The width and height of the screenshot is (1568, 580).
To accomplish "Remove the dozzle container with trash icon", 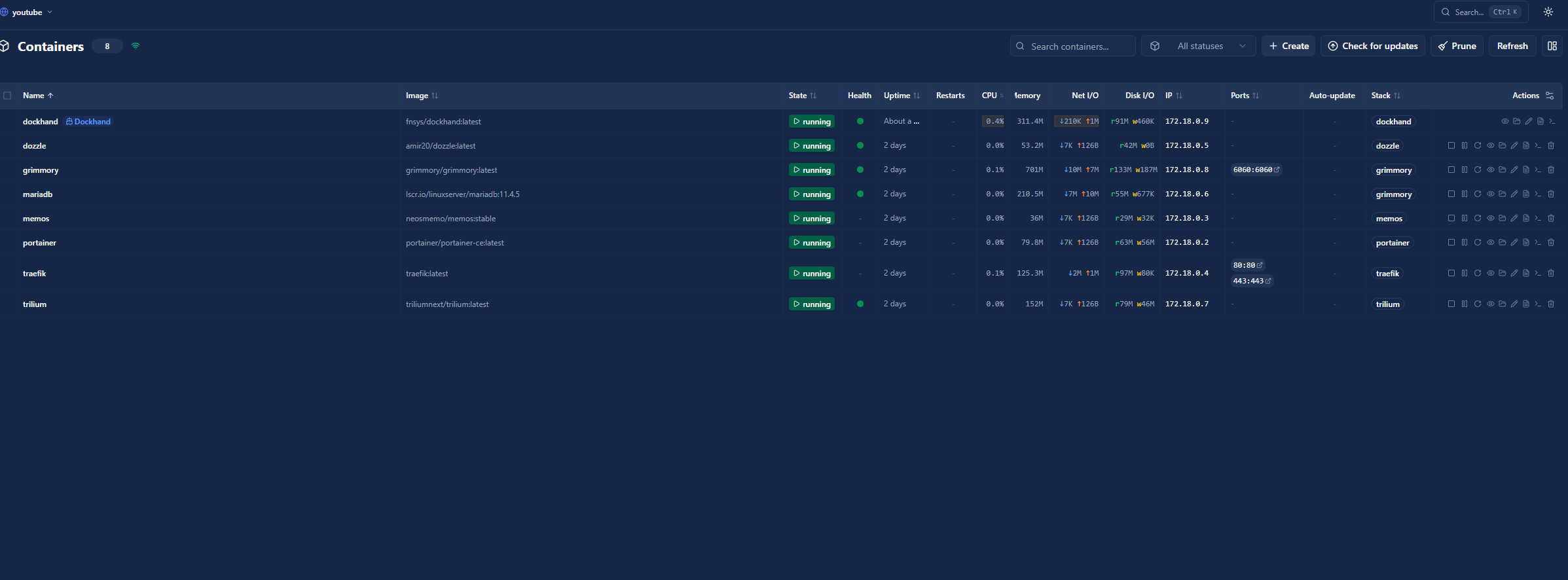I will [1551, 145].
